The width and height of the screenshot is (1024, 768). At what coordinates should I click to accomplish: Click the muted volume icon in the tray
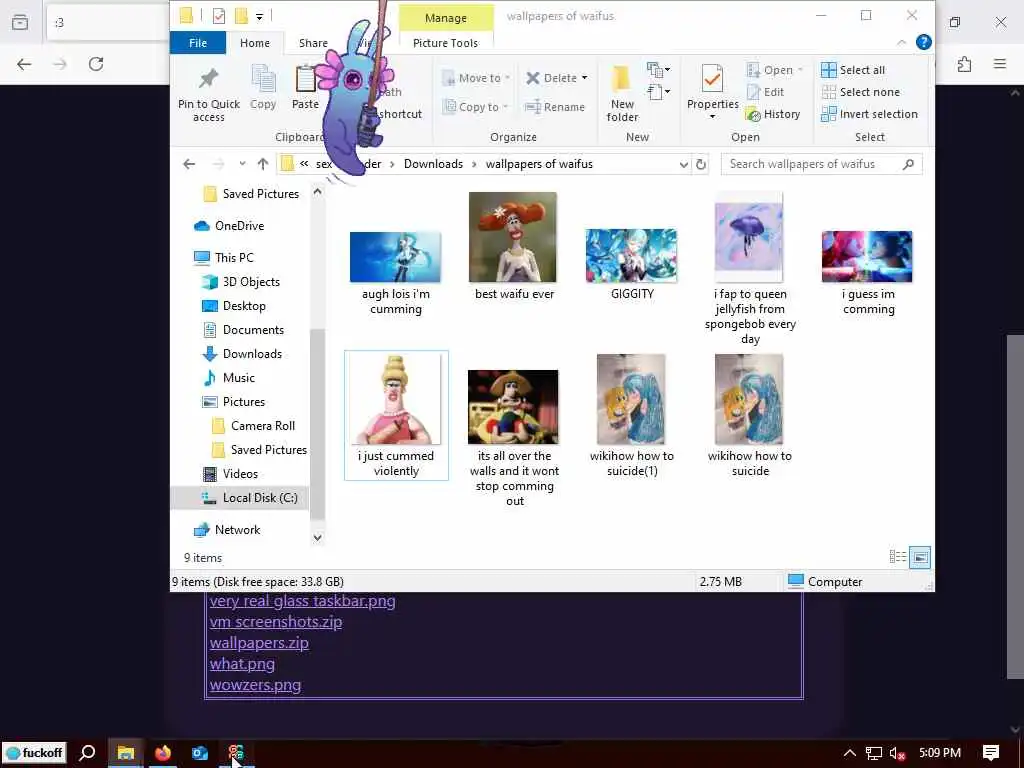coord(897,754)
